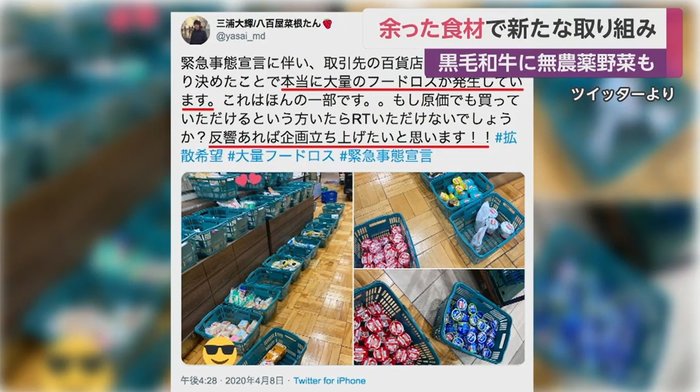Open the large photo of basket rows

click(x=267, y=268)
